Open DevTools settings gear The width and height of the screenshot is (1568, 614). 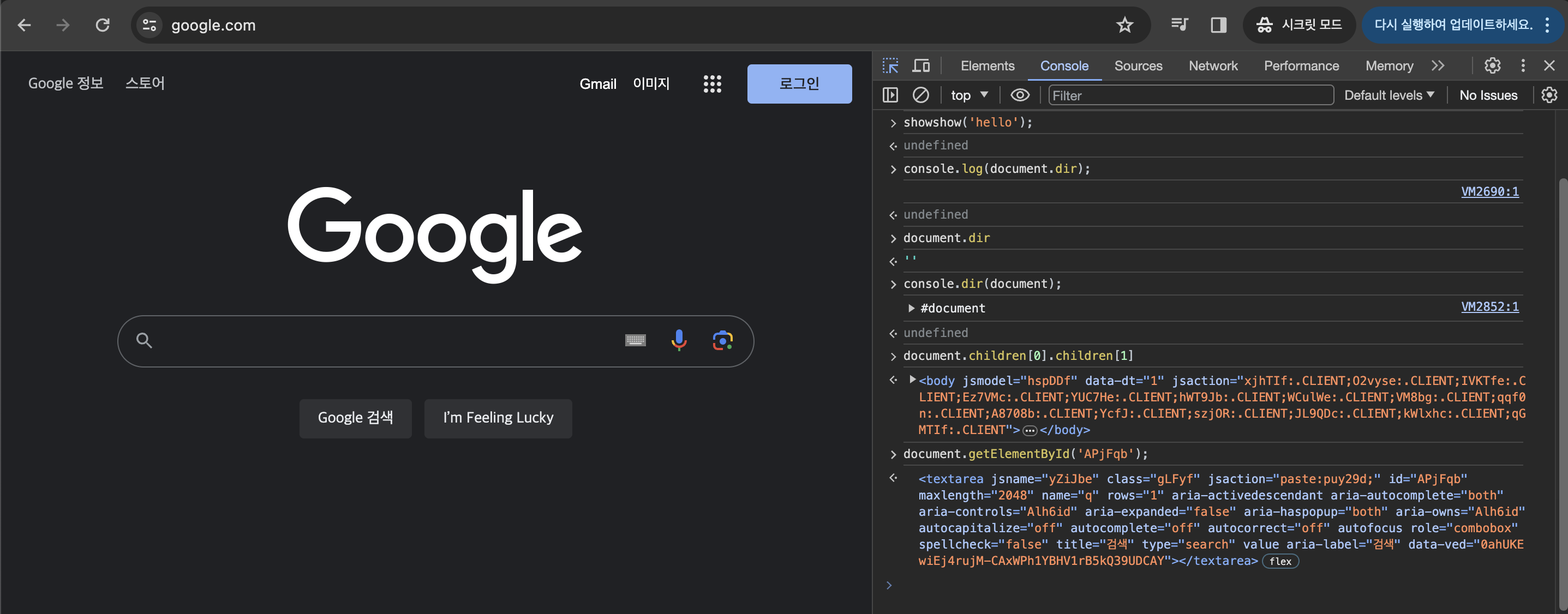click(x=1492, y=66)
